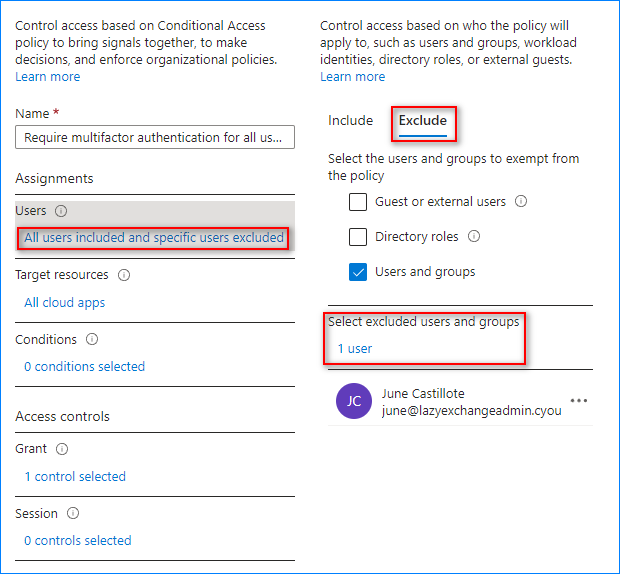
Task: Click June Castillote's JC avatar
Action: [353, 401]
